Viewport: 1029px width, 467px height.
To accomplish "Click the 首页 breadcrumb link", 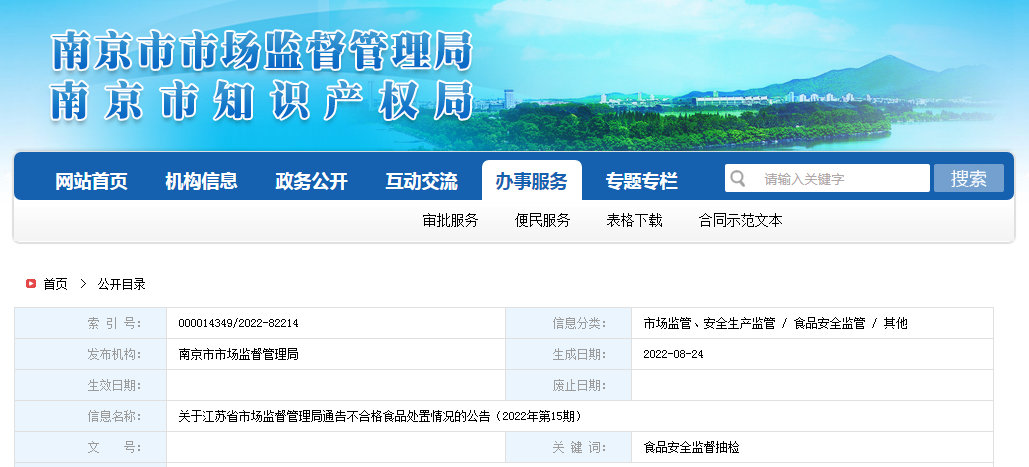I will pos(55,284).
